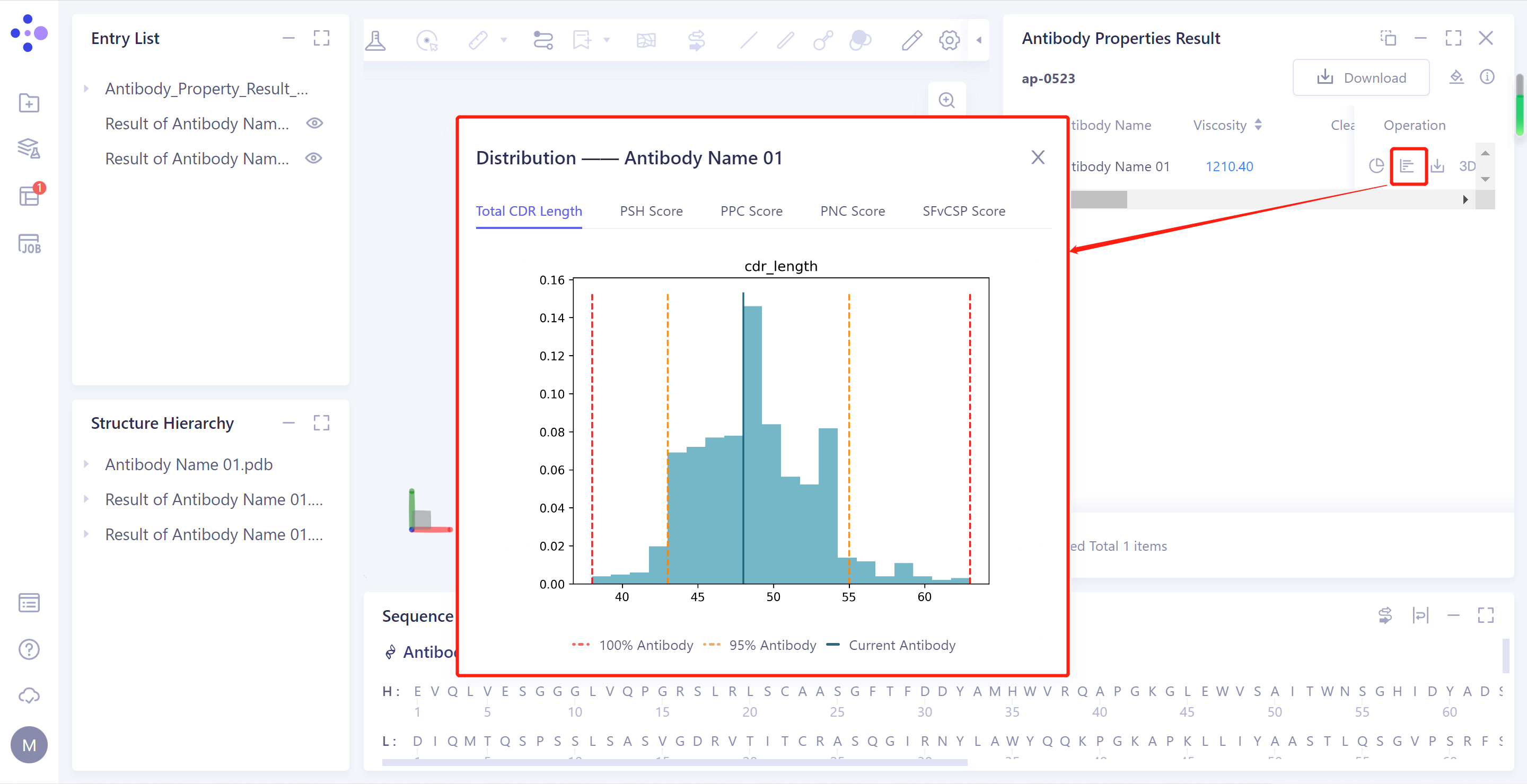Click the pencil edit tool icon
1527x784 pixels.
(x=912, y=40)
